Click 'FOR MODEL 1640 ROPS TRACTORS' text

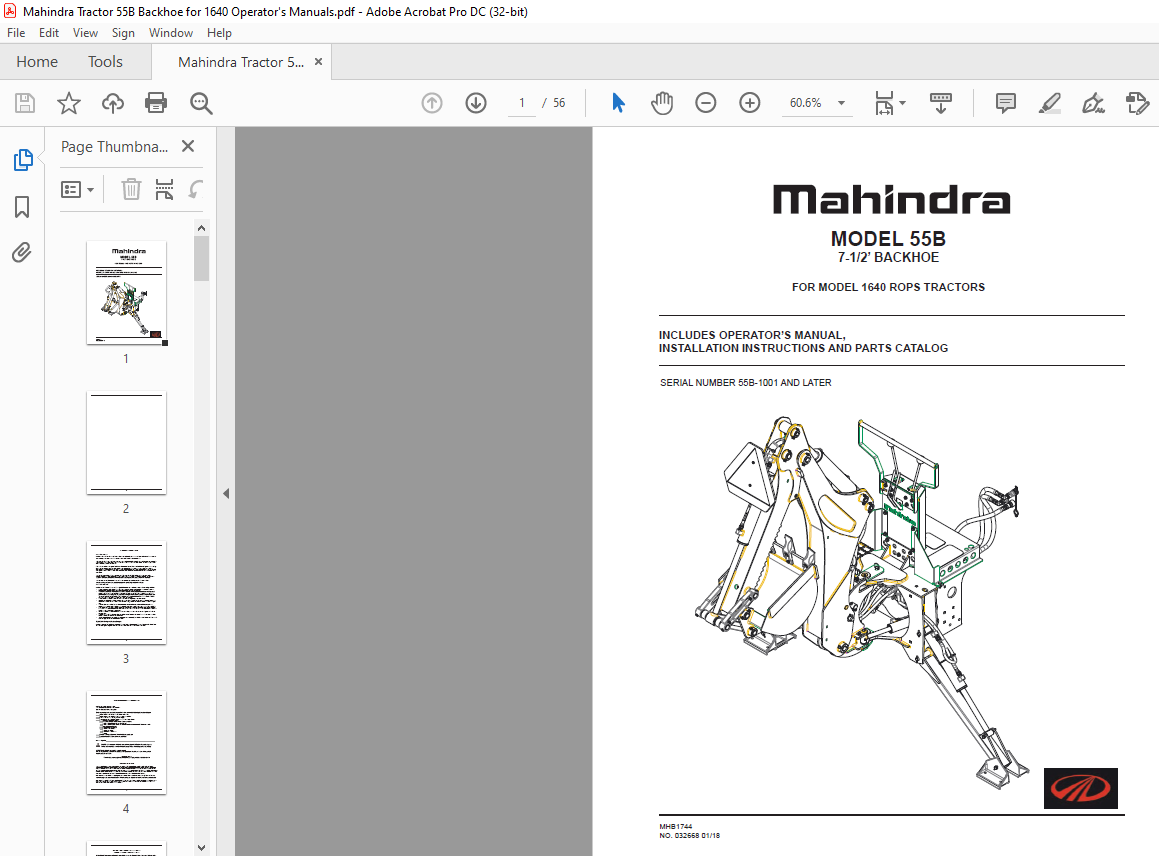tap(888, 287)
